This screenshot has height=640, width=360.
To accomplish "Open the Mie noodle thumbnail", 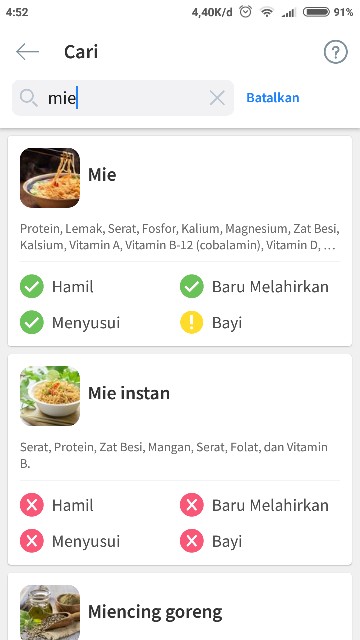I will coord(50,178).
